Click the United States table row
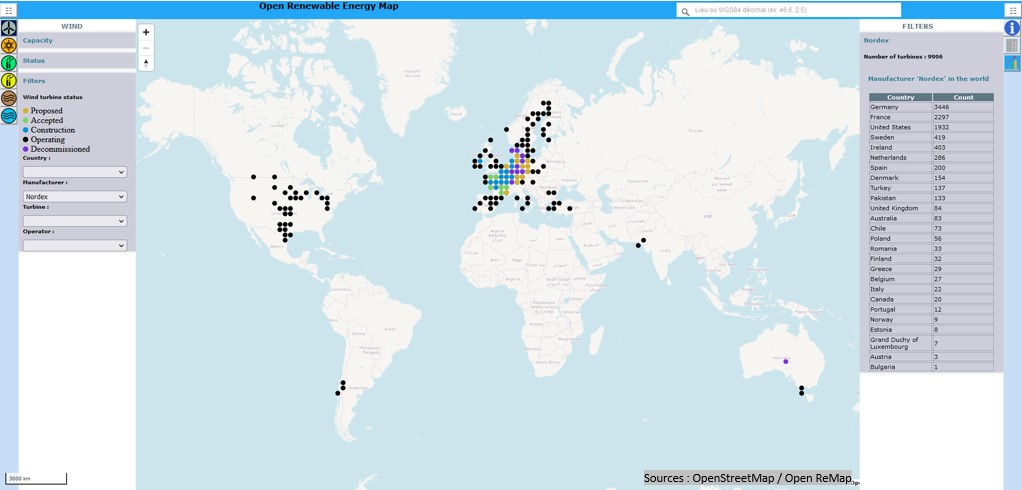 [x=931, y=127]
